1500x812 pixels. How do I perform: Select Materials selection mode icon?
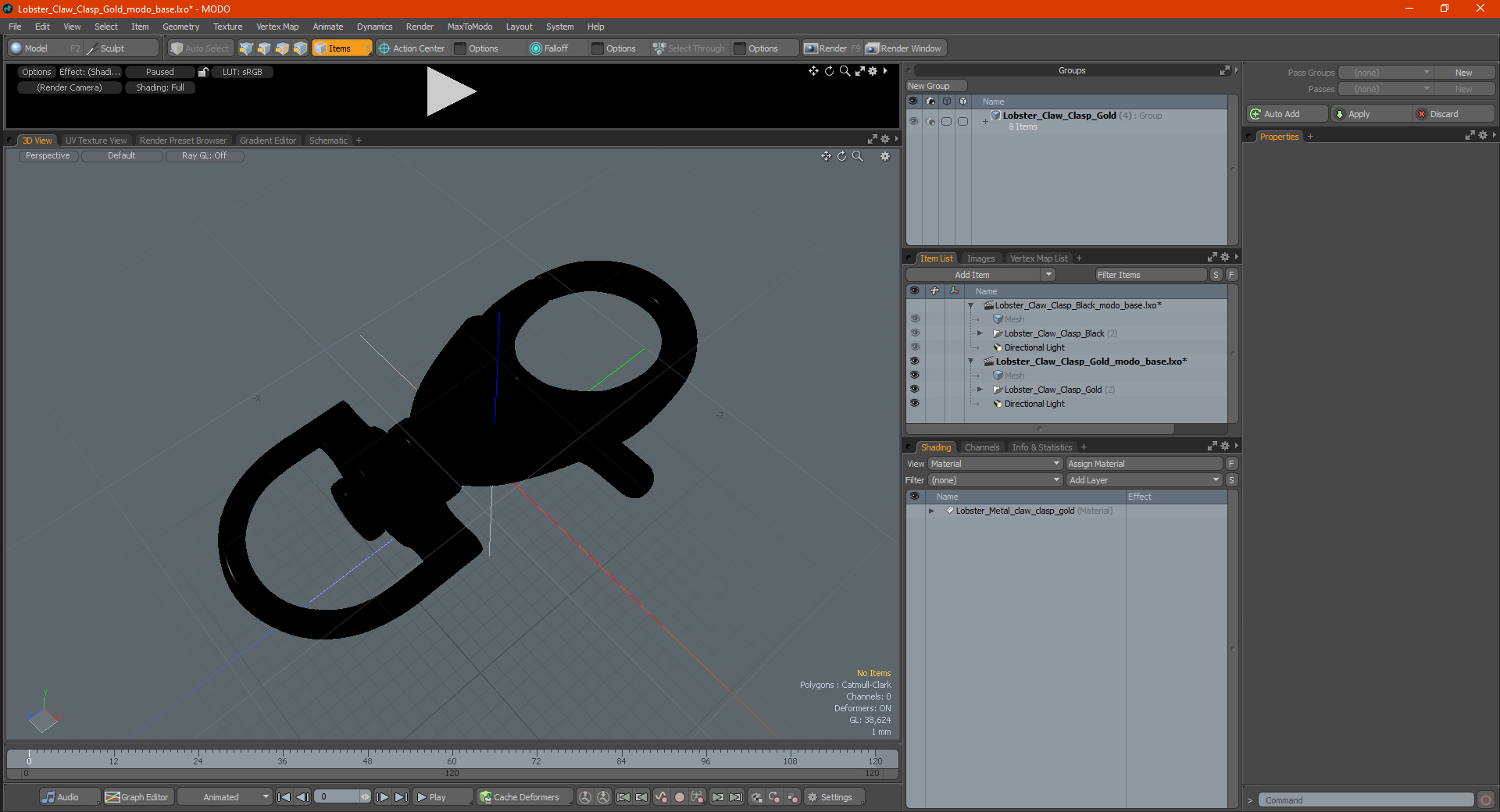300,48
